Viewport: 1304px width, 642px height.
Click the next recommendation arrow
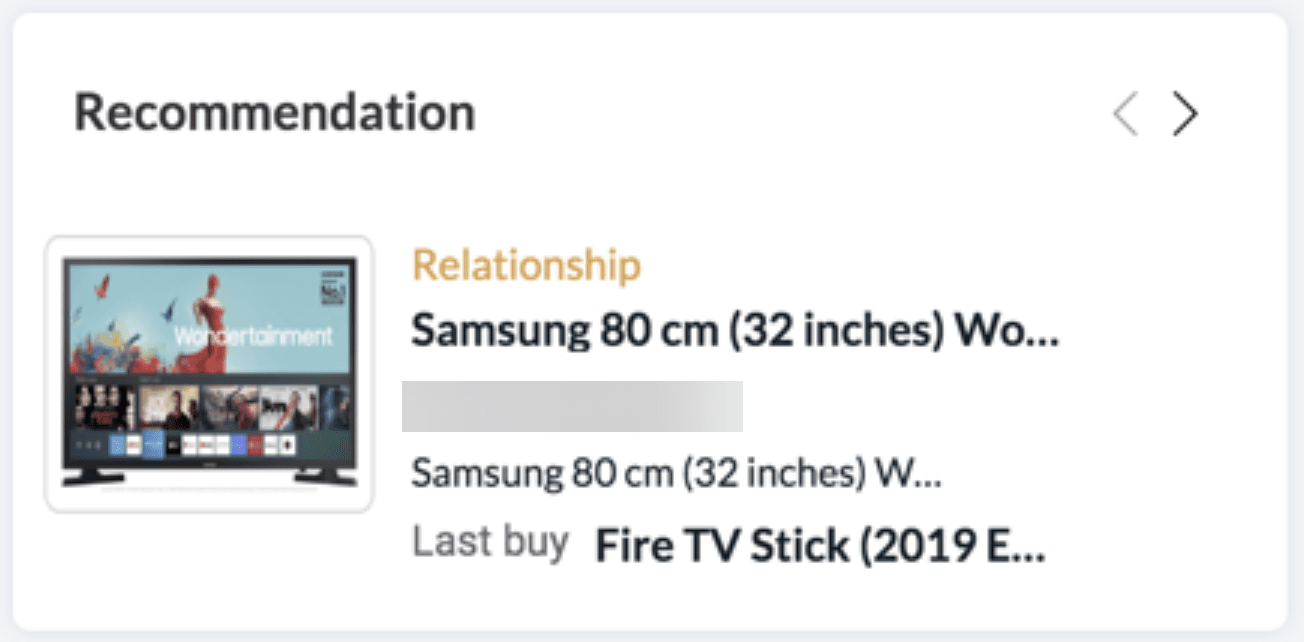1185,115
